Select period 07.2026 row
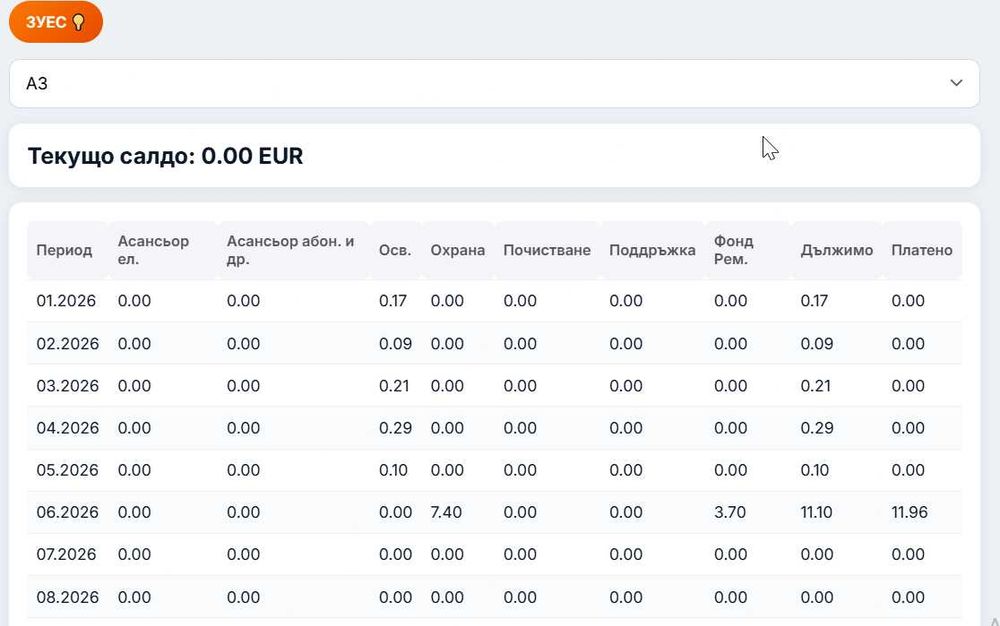Screen dimensions: 1000x626 [494, 554]
